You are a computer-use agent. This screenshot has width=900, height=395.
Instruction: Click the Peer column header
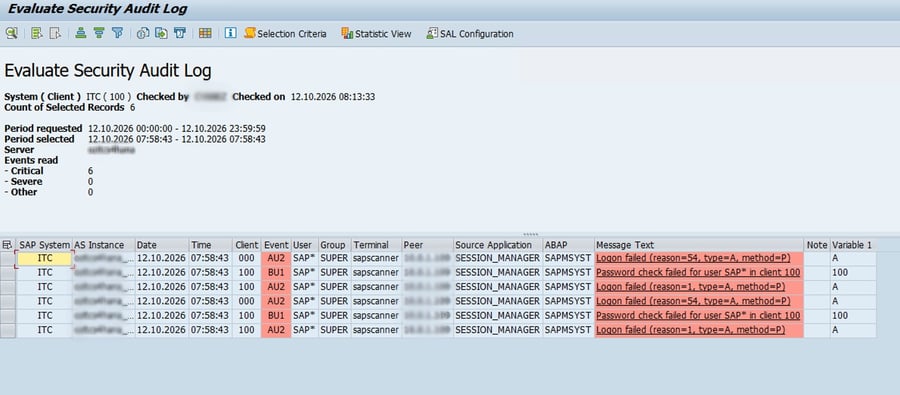point(428,245)
